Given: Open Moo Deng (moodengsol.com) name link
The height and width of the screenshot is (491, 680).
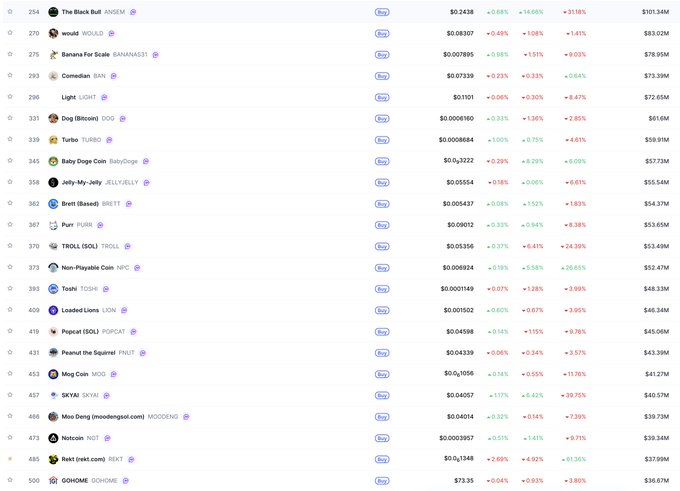Looking at the screenshot, I should (103, 417).
